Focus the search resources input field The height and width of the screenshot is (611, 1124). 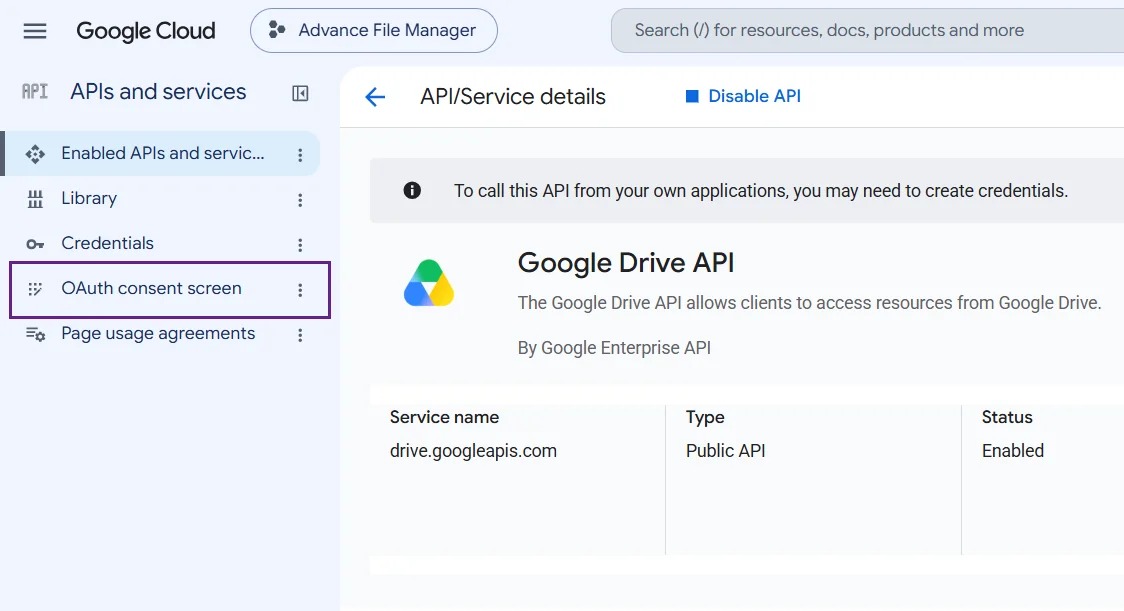(867, 31)
